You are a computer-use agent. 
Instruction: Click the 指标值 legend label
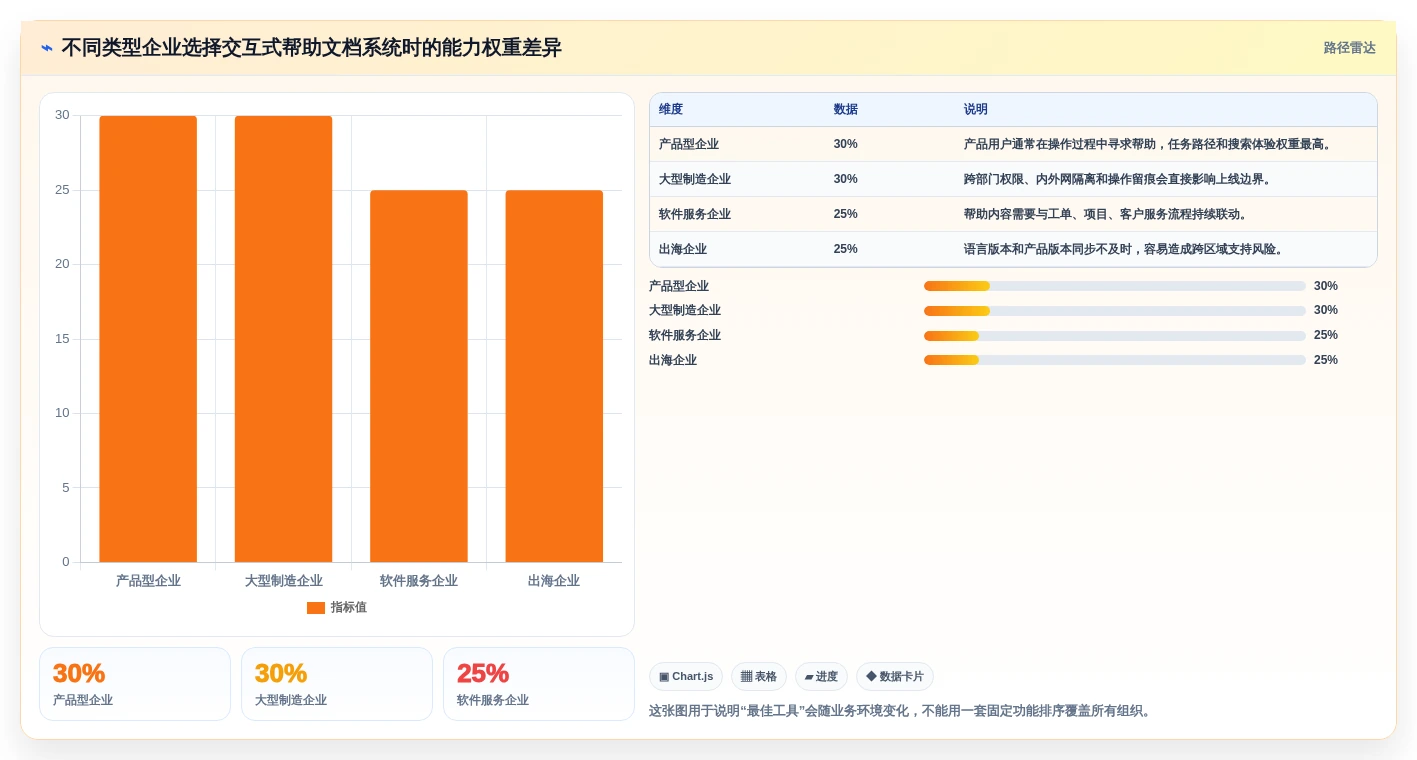(349, 608)
